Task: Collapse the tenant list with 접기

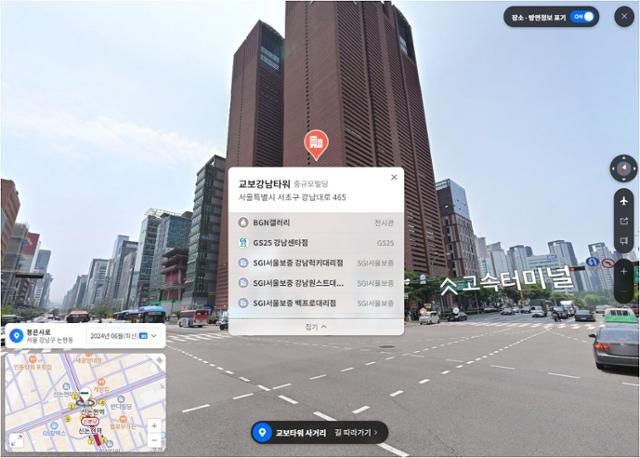Action: [x=316, y=327]
